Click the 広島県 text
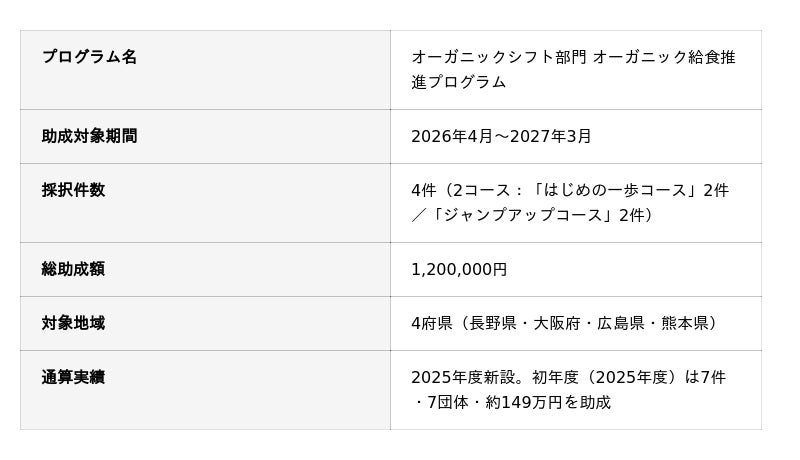The height and width of the screenshot is (460, 800). pyautogui.click(x=617, y=323)
